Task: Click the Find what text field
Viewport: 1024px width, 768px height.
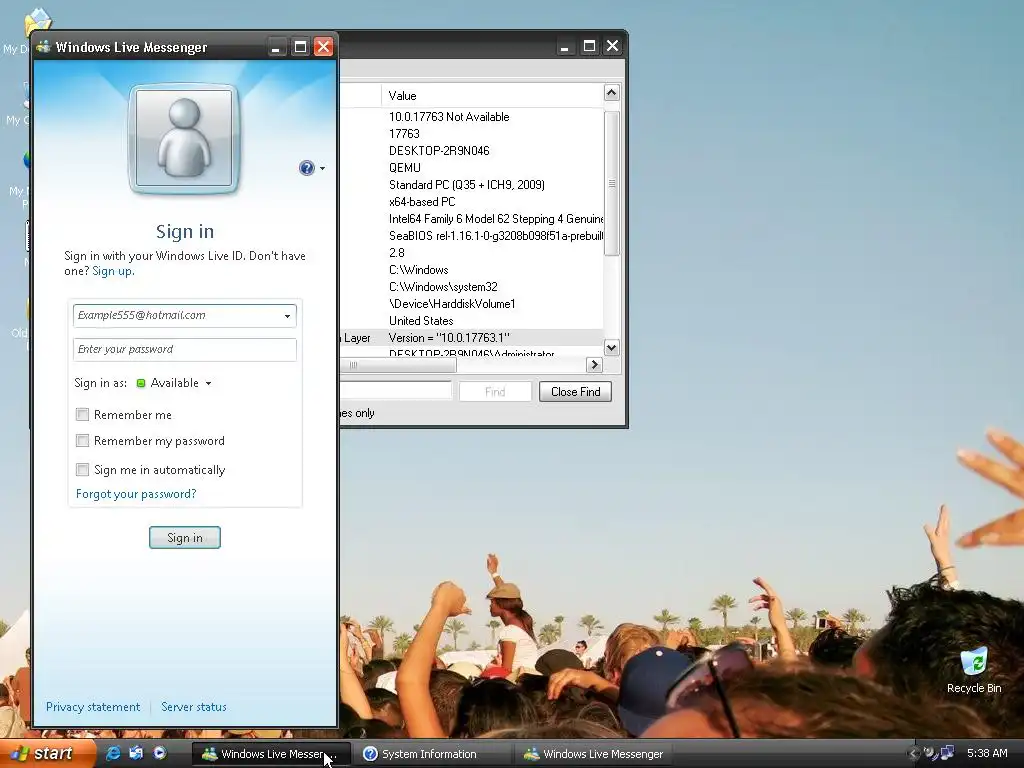Action: [x=396, y=391]
